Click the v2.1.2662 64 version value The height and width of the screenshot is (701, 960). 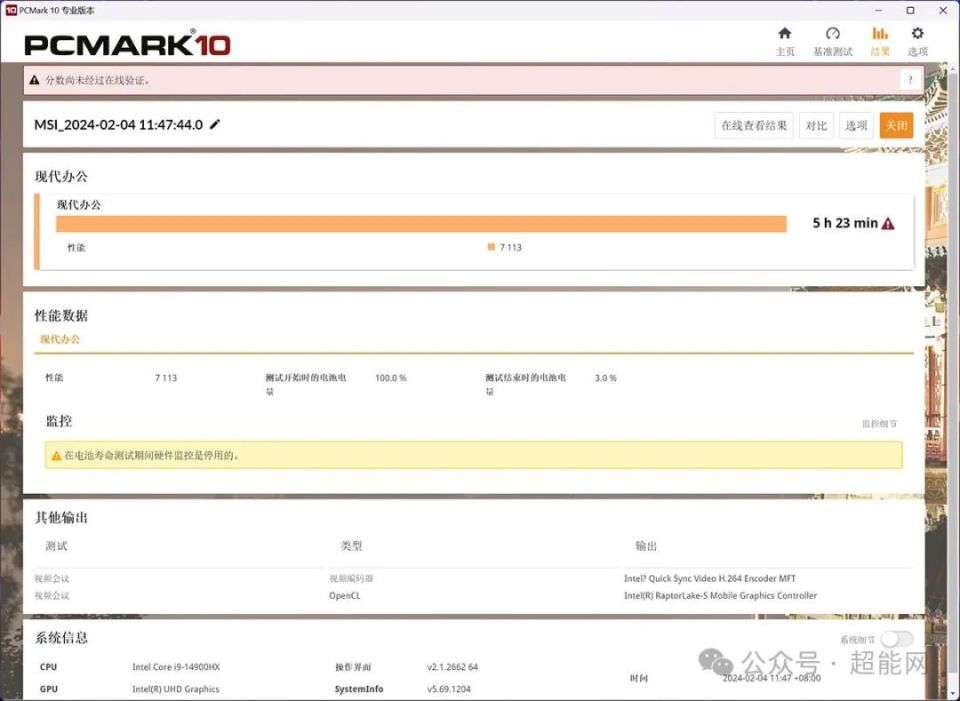point(452,667)
